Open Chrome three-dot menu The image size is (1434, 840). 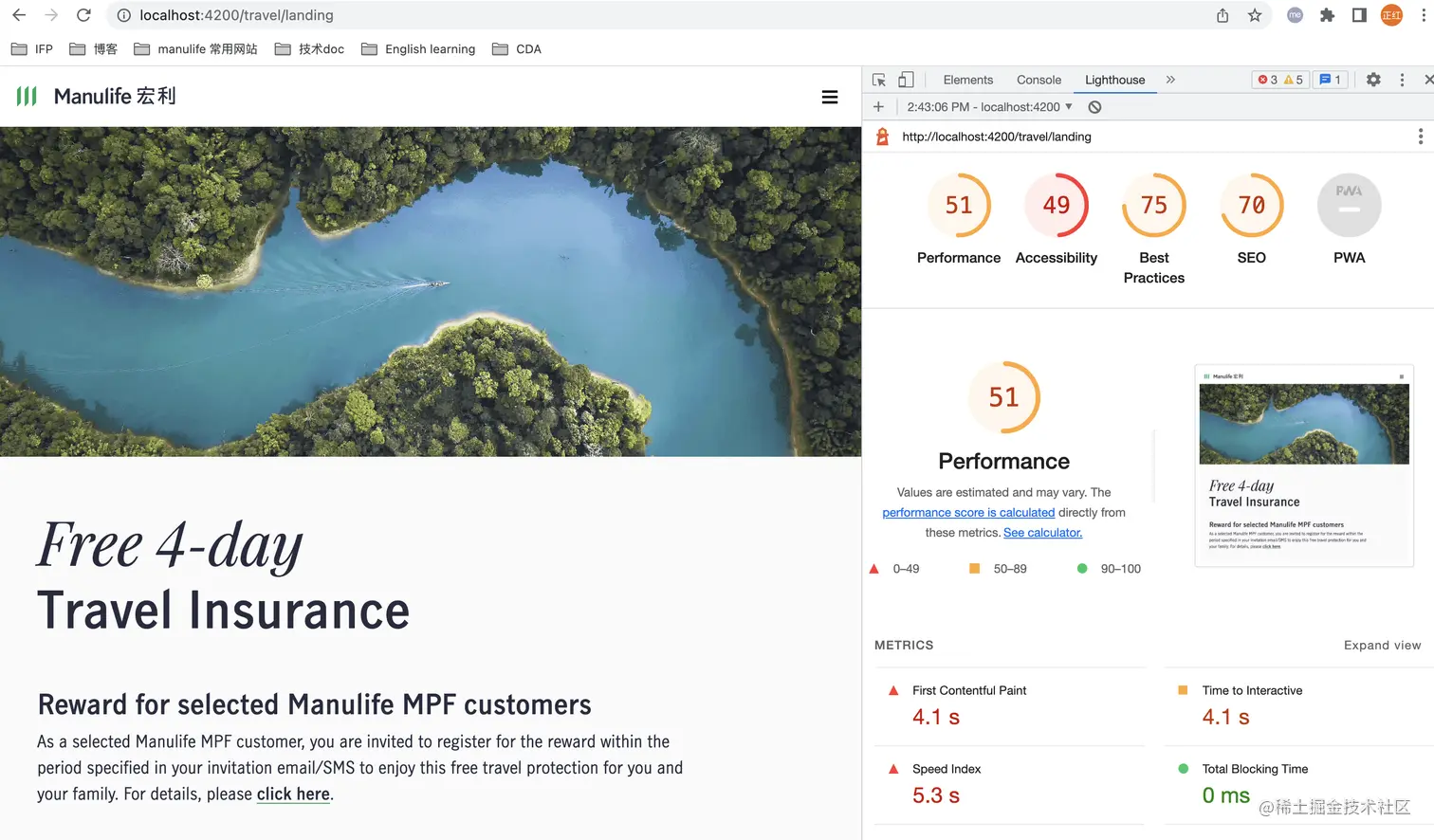(1424, 15)
